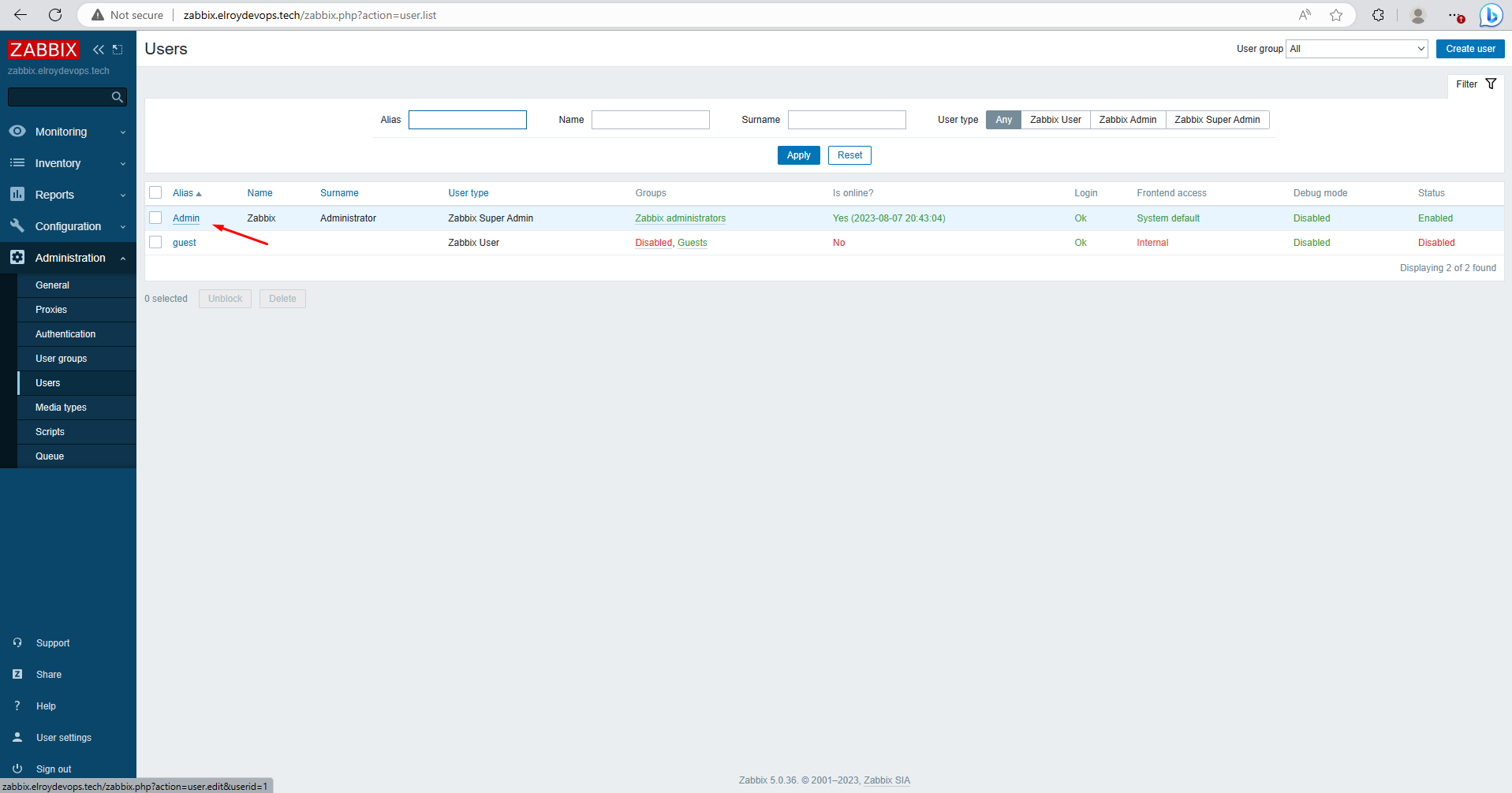This screenshot has height=793, width=1512.
Task: Click the User settings person icon
Action: [17, 737]
